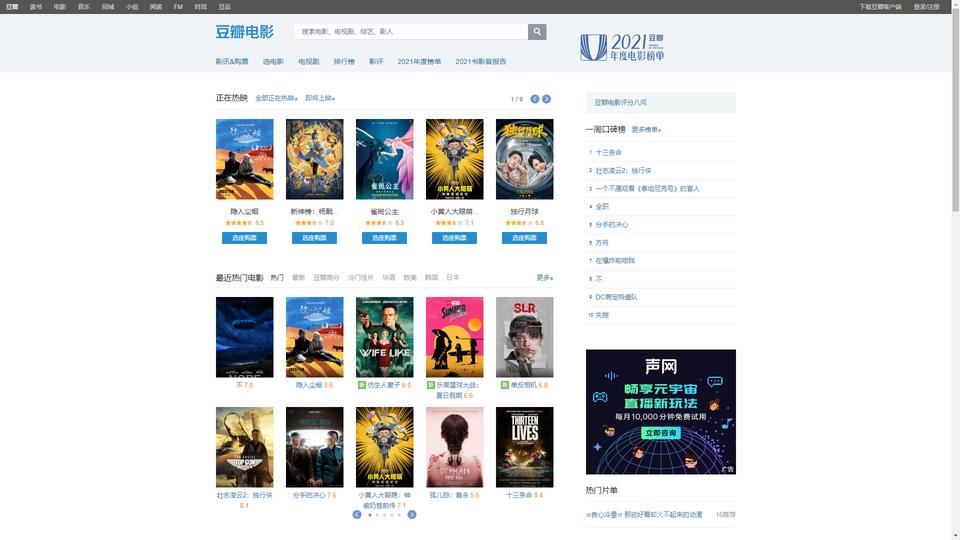
Task: Select first pagination dot under hot movies
Action: (370, 515)
